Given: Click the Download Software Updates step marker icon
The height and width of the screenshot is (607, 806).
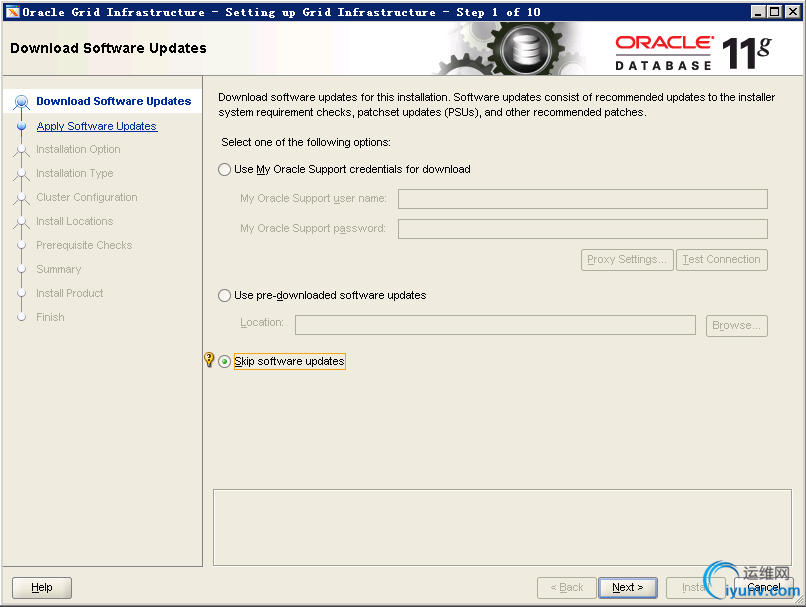Looking at the screenshot, I should pos(21,102).
